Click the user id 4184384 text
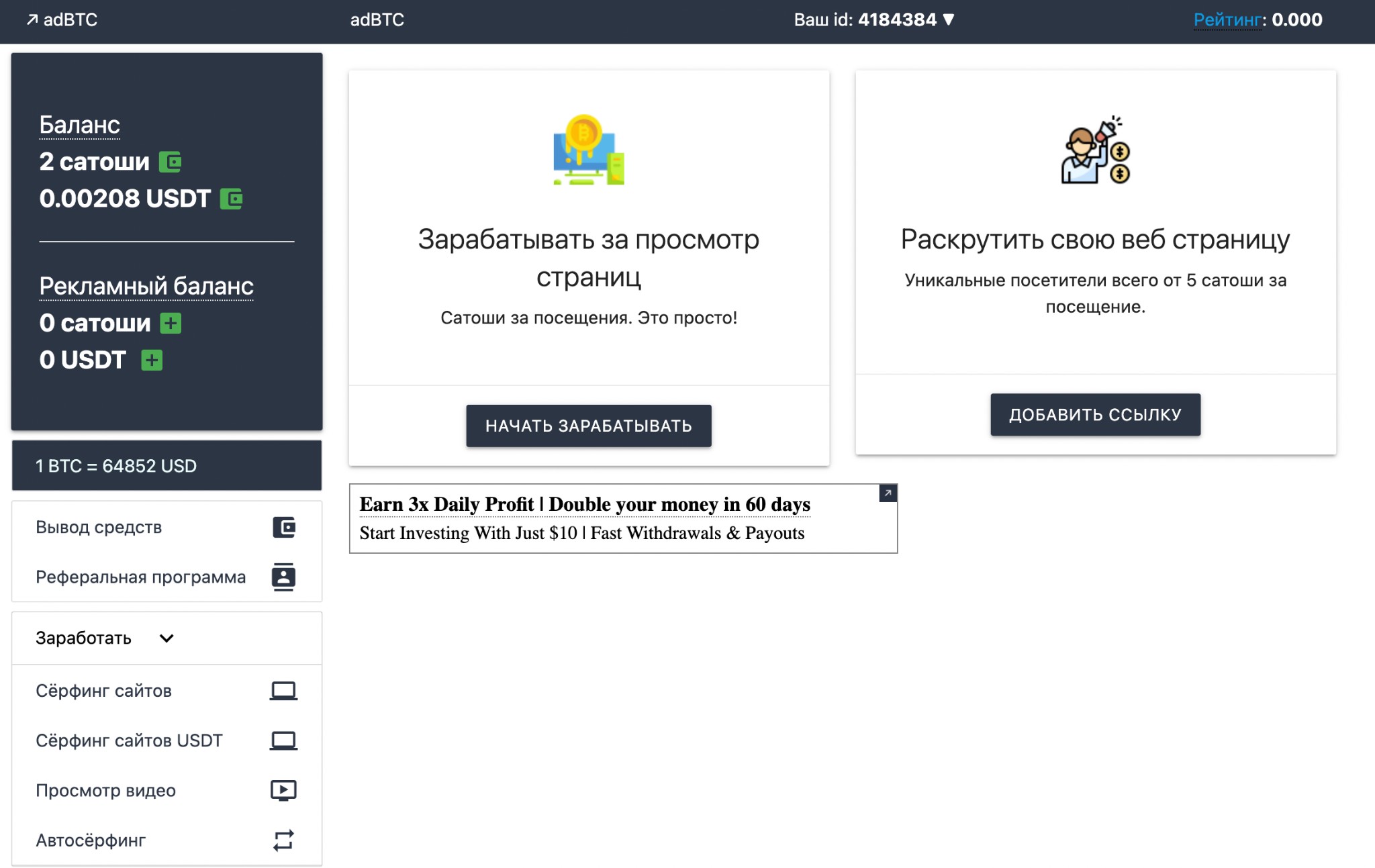Viewport: 1375px width, 868px height. click(x=897, y=19)
